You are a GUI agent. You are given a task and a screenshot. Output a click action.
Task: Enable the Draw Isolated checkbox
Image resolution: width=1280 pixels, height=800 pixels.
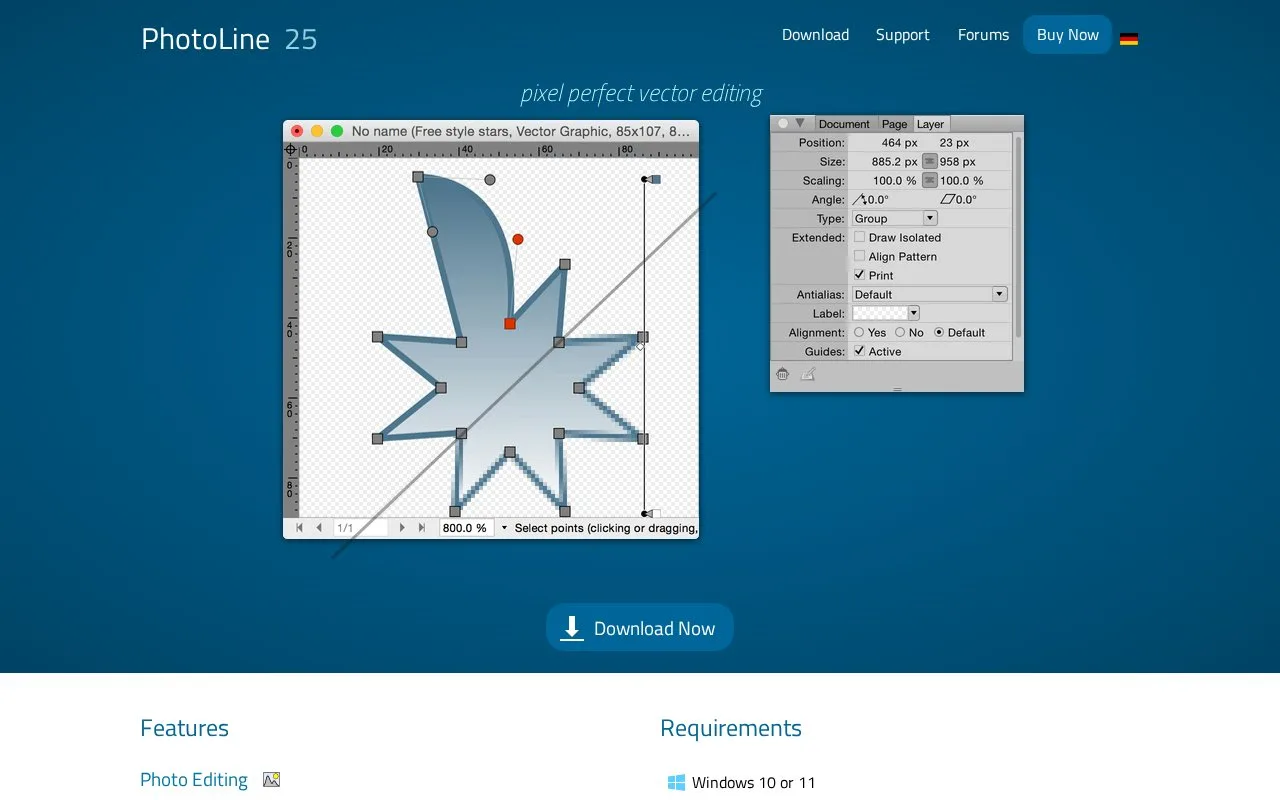859,237
